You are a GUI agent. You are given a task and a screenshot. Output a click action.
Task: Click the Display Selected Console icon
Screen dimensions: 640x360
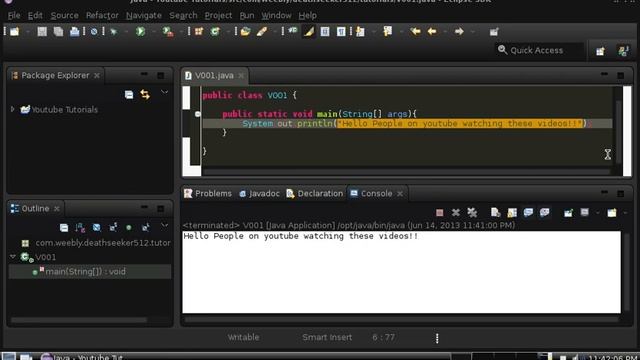coord(585,212)
